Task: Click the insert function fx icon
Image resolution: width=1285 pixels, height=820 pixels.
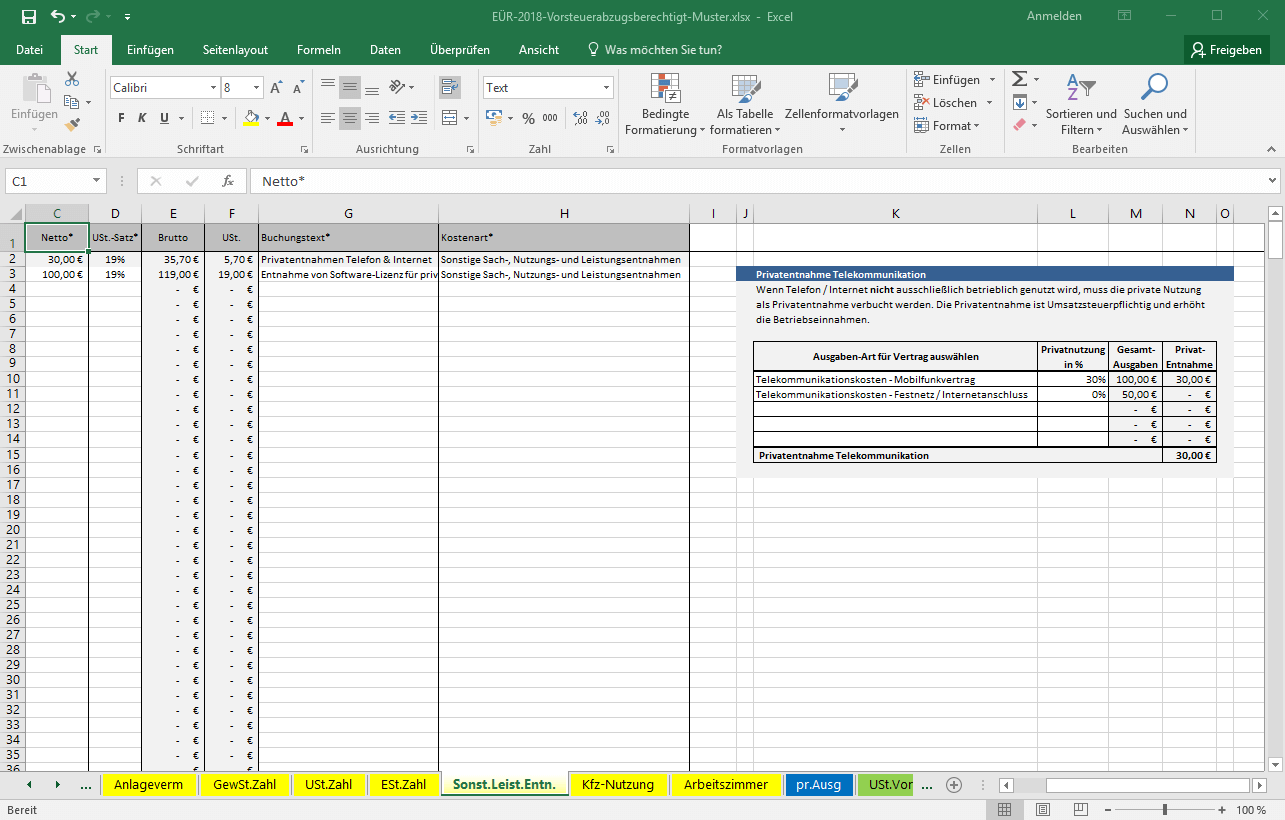Action: click(x=228, y=181)
